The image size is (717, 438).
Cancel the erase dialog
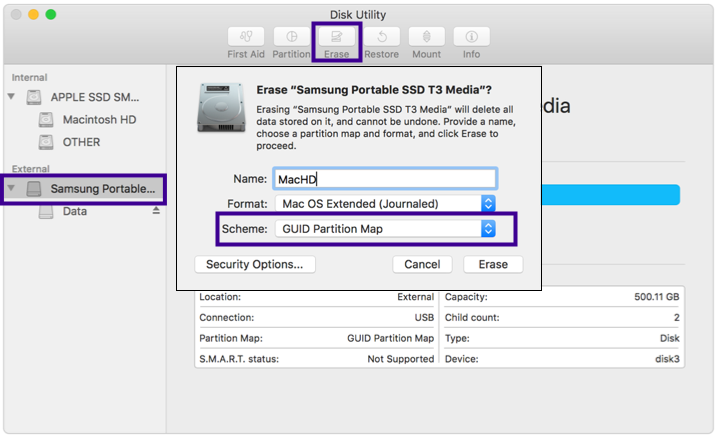(422, 265)
